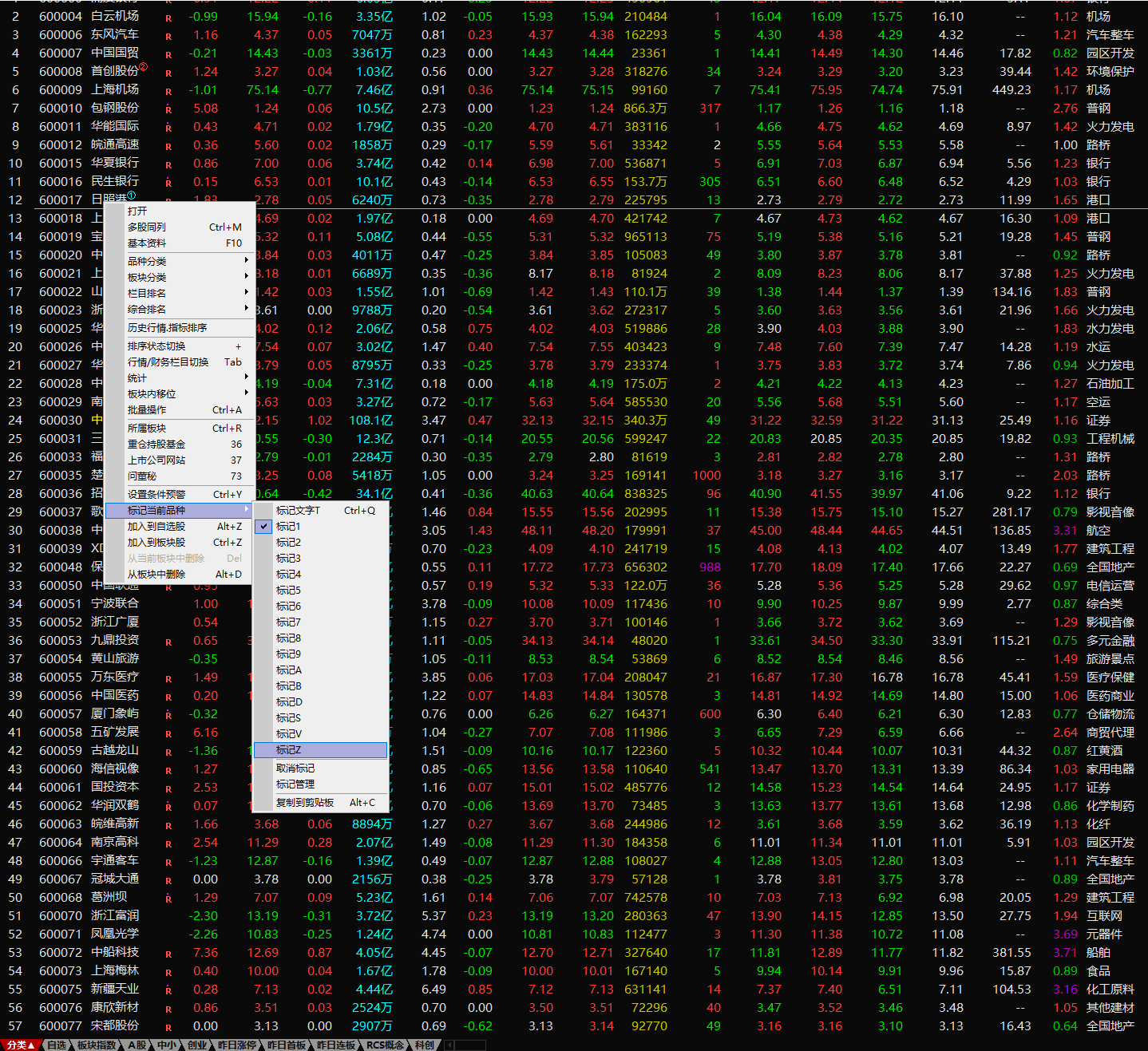Viewport: 1148px width, 1051px height.
Task: Click the R margin marker beside 东风汽车
Action: (168, 37)
